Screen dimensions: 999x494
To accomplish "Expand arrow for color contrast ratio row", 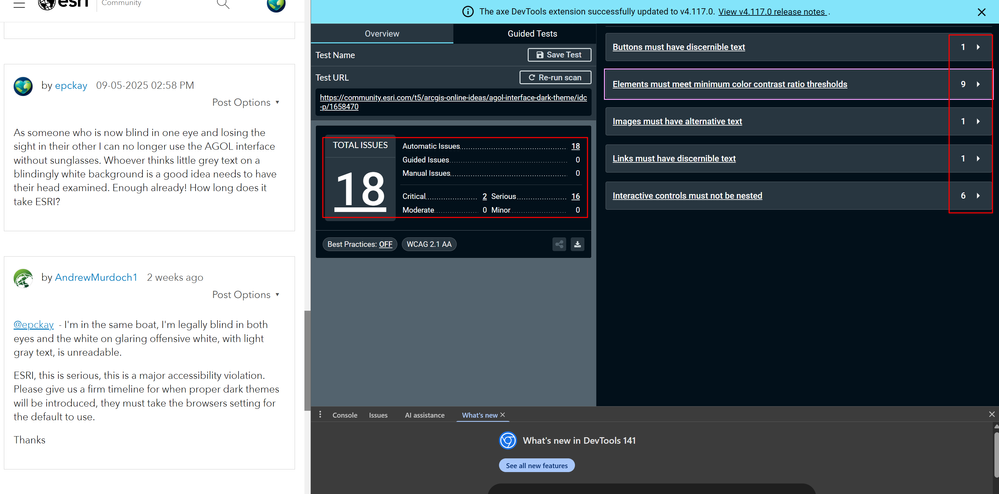I will tap(978, 84).
